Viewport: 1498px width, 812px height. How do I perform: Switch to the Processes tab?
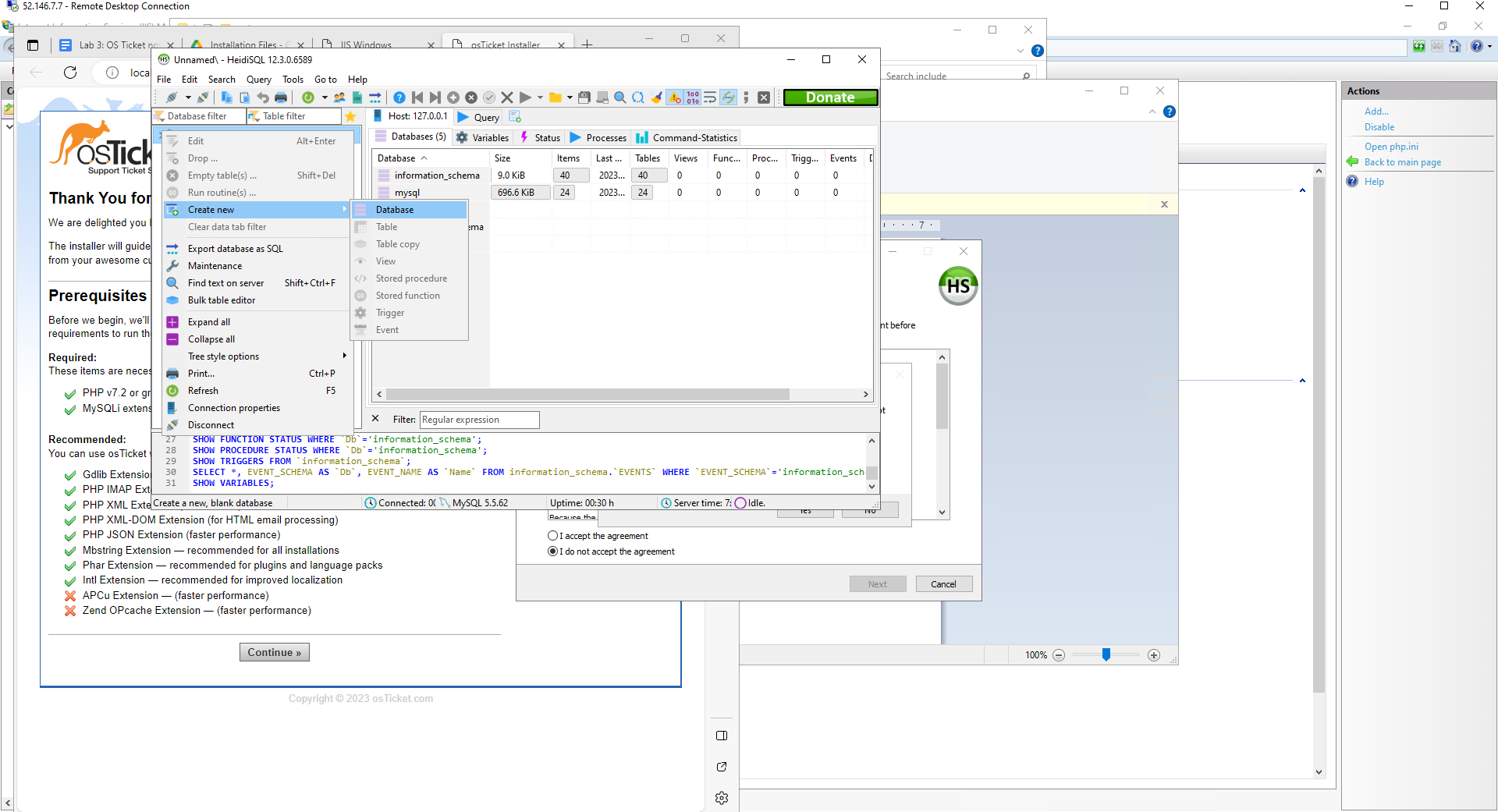pyautogui.click(x=598, y=137)
